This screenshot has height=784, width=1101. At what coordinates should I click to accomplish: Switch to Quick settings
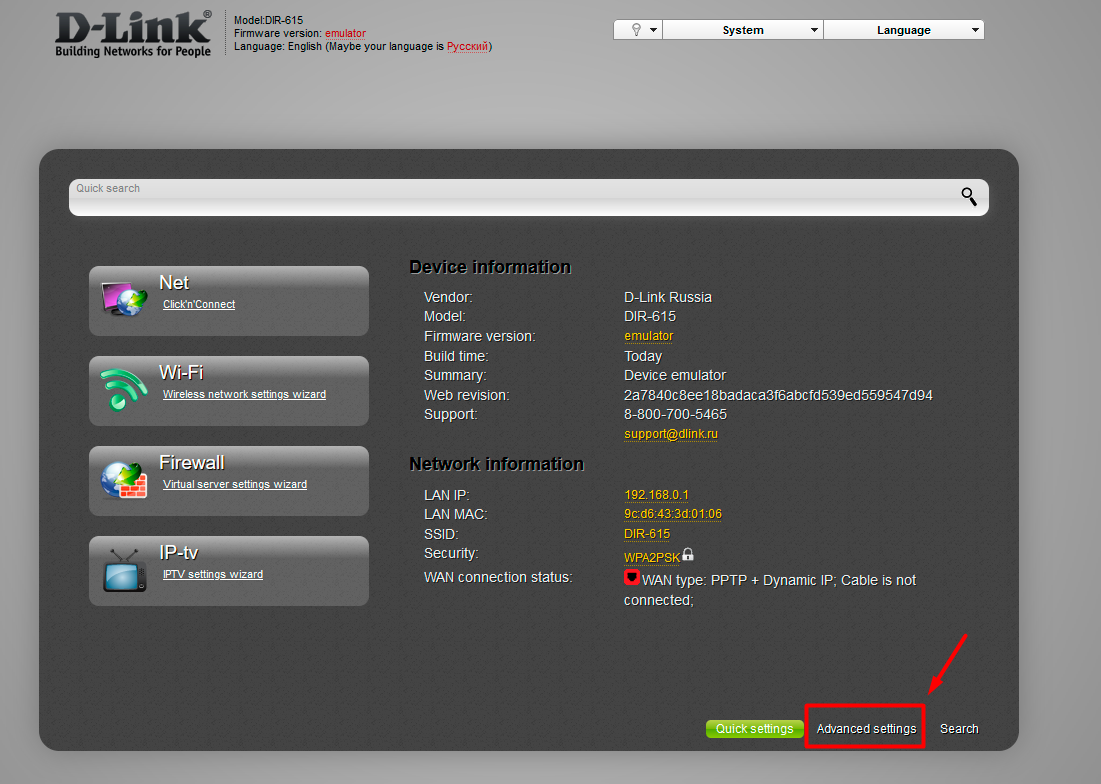(x=755, y=728)
